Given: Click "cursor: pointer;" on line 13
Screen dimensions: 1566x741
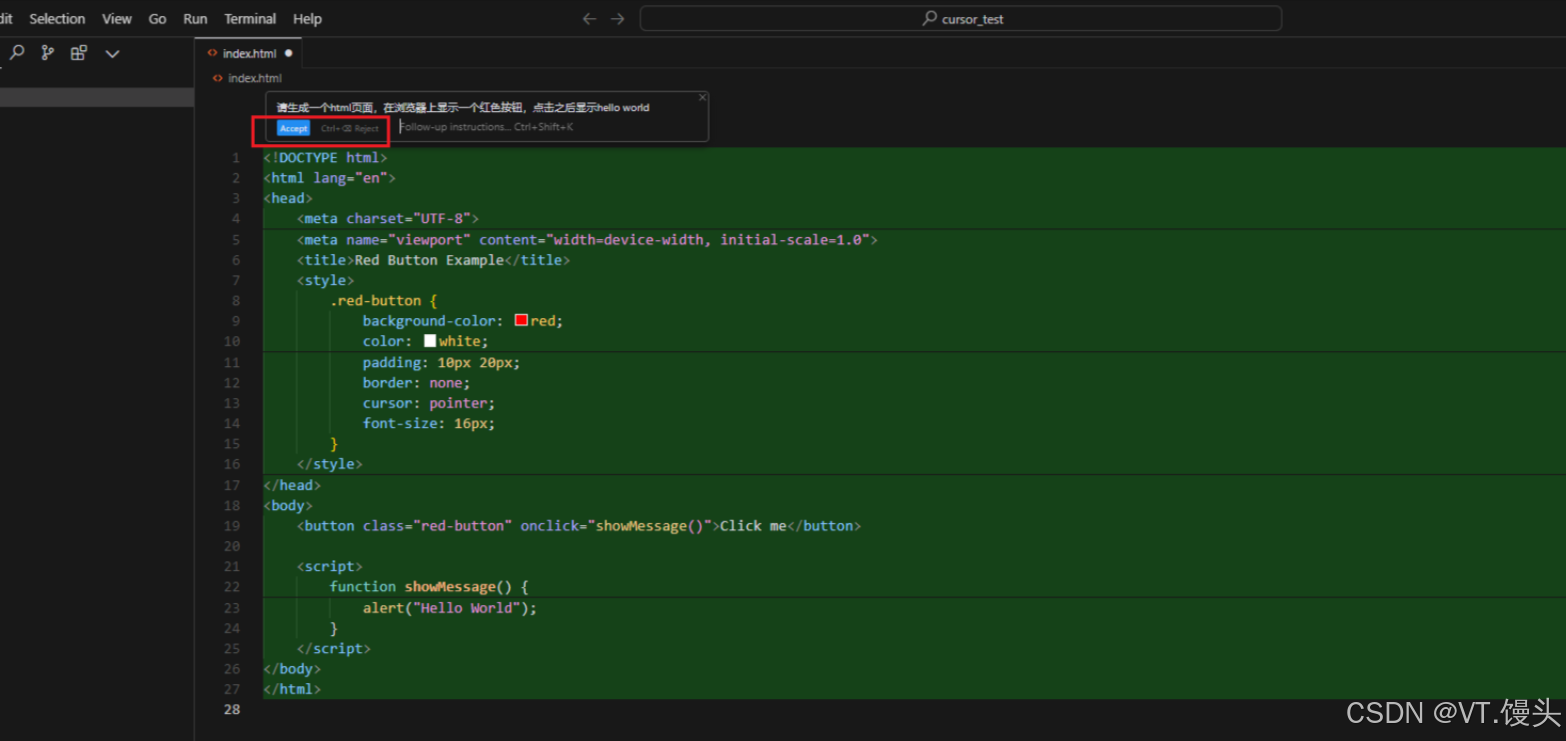Looking at the screenshot, I should point(429,403).
